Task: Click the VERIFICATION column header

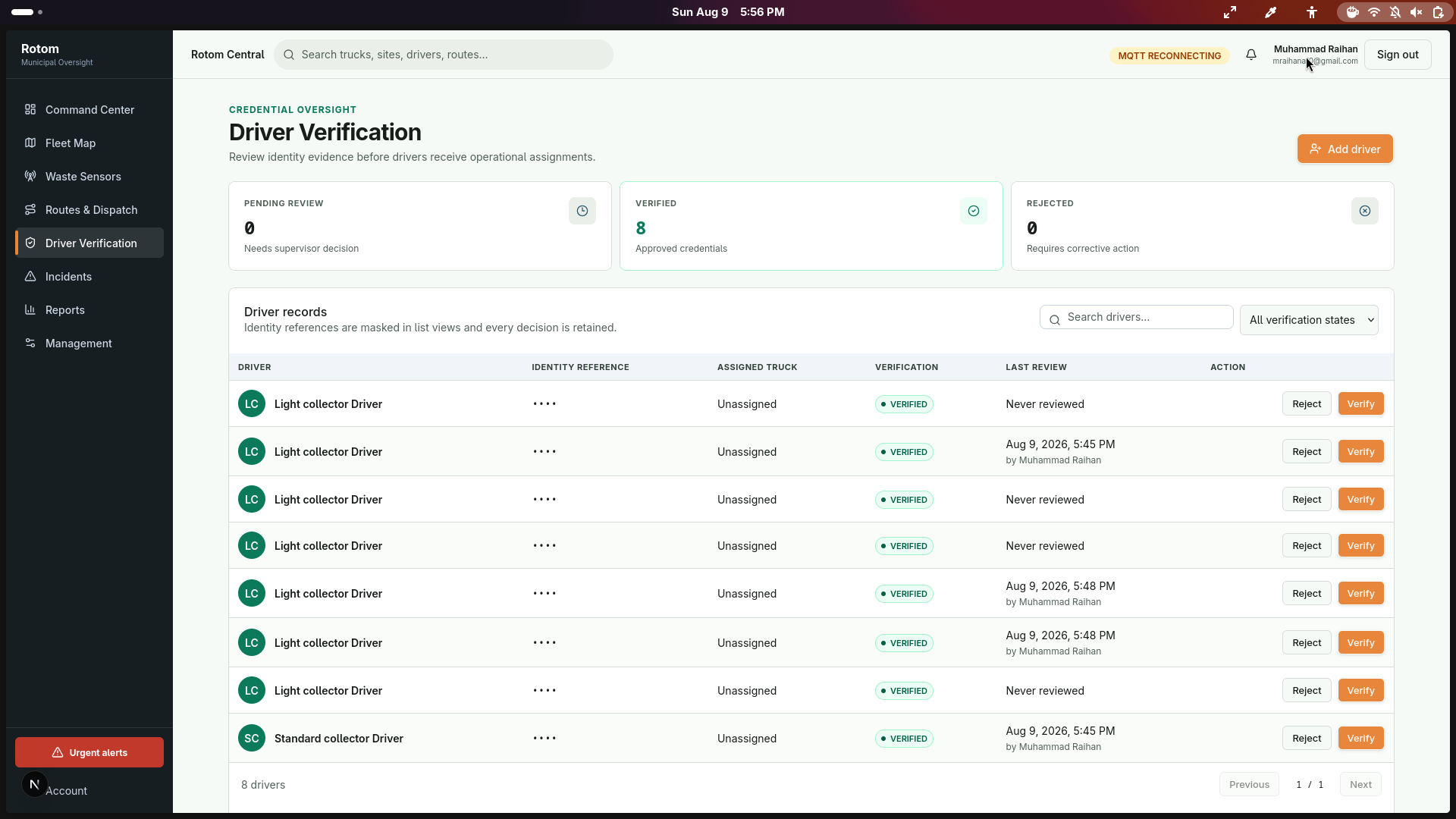Action: 906,367
